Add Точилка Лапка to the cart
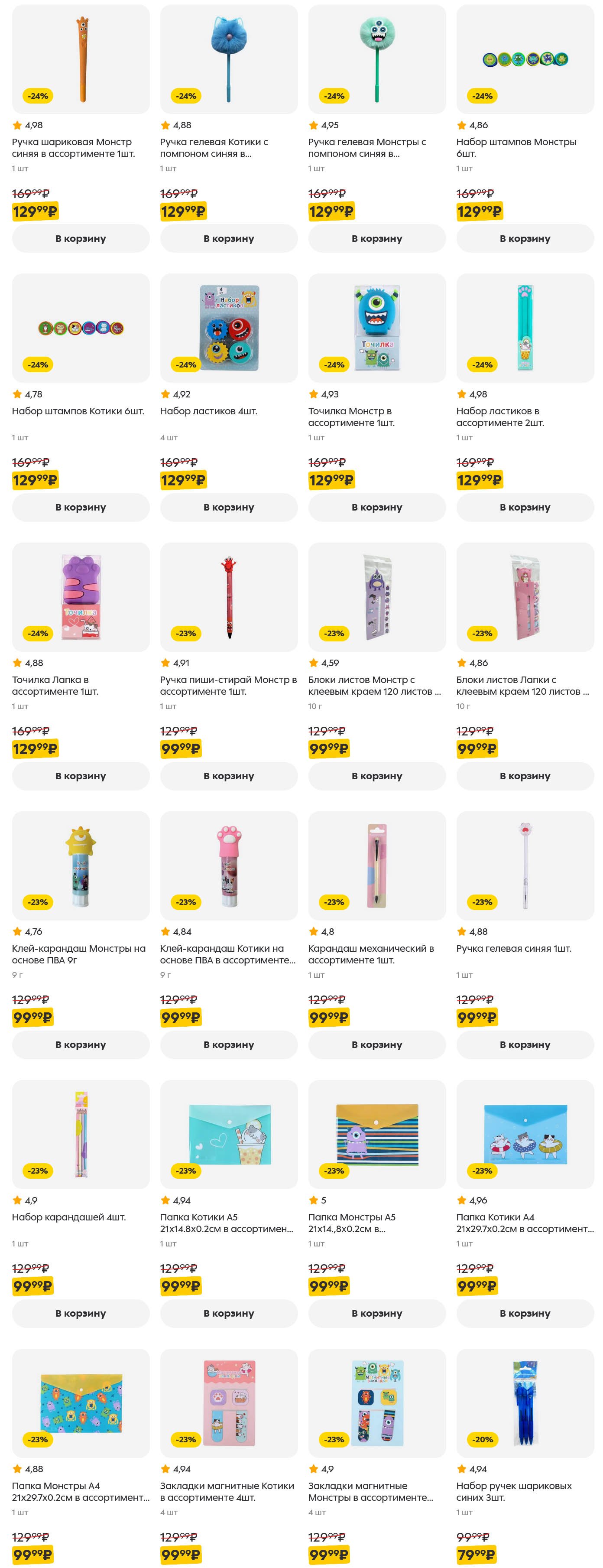 pyautogui.click(x=80, y=776)
